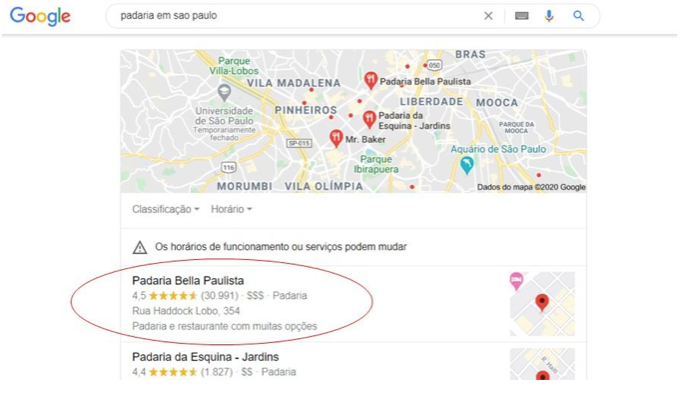Open the Padaria da Esquina - Jardins listing
The width and height of the screenshot is (683, 404).
pyautogui.click(x=205, y=357)
